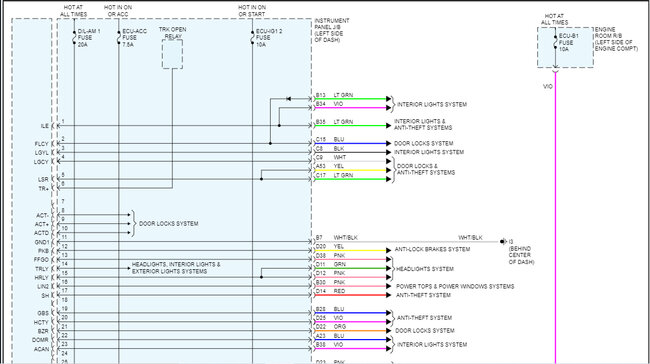Screen dimensions: 650x364
Task: Click Power Tops & Power Windows Systems label
Action: (x=455, y=286)
